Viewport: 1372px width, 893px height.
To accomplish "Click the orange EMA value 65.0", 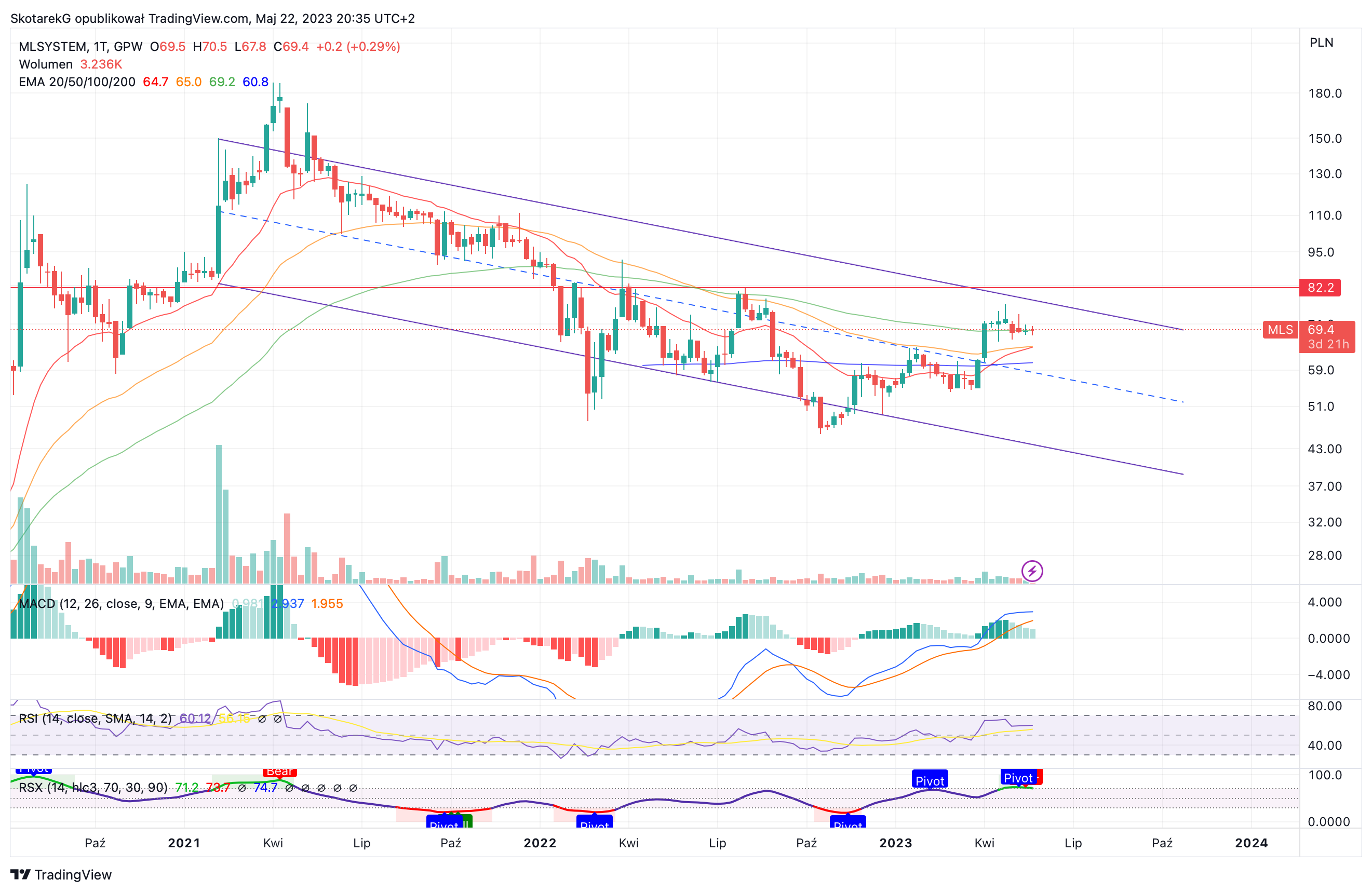I will pos(189,82).
